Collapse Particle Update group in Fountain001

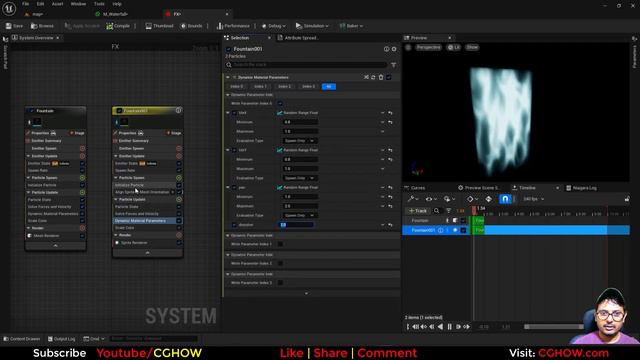point(116,200)
